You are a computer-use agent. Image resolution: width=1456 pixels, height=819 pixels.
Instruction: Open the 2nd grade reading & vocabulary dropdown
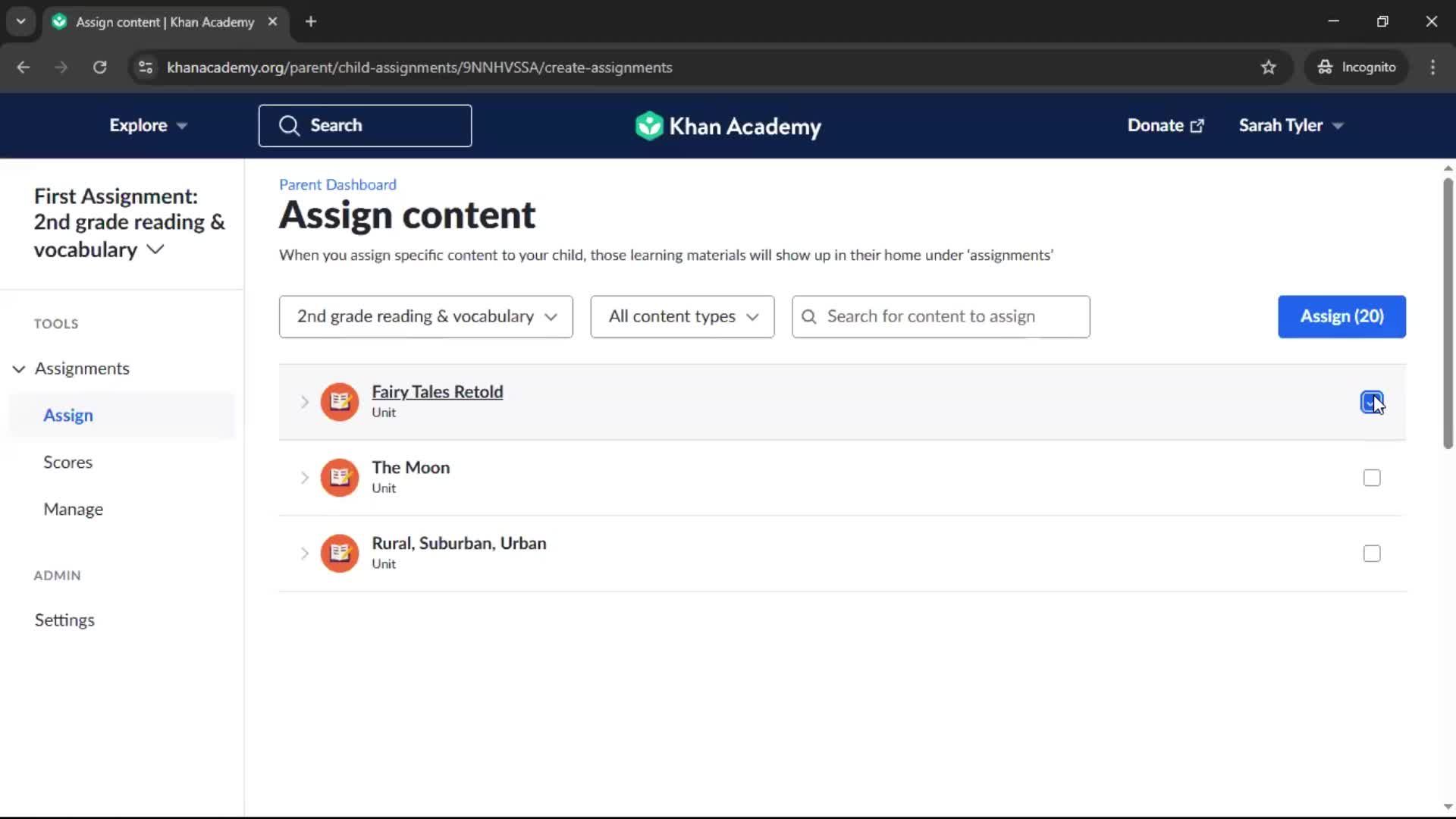425,317
